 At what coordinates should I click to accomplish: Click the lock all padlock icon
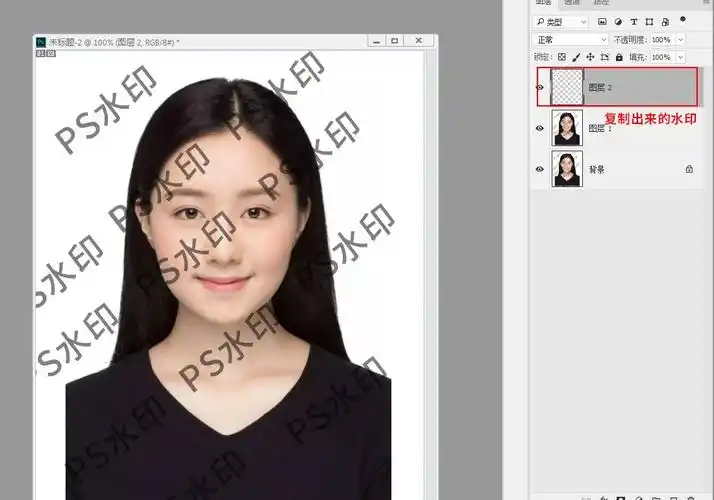pyautogui.click(x=619, y=58)
